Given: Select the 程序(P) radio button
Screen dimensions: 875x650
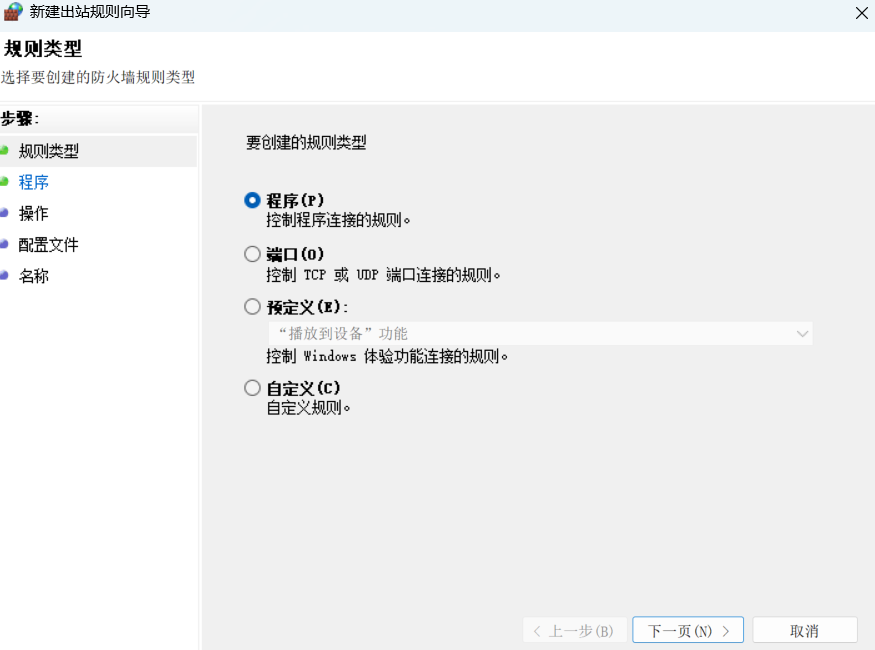Looking at the screenshot, I should [252, 200].
